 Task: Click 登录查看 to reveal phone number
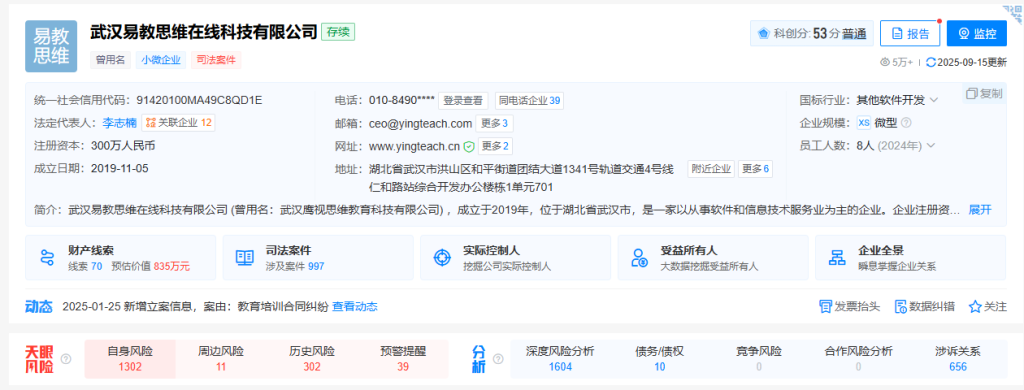[x=463, y=101]
